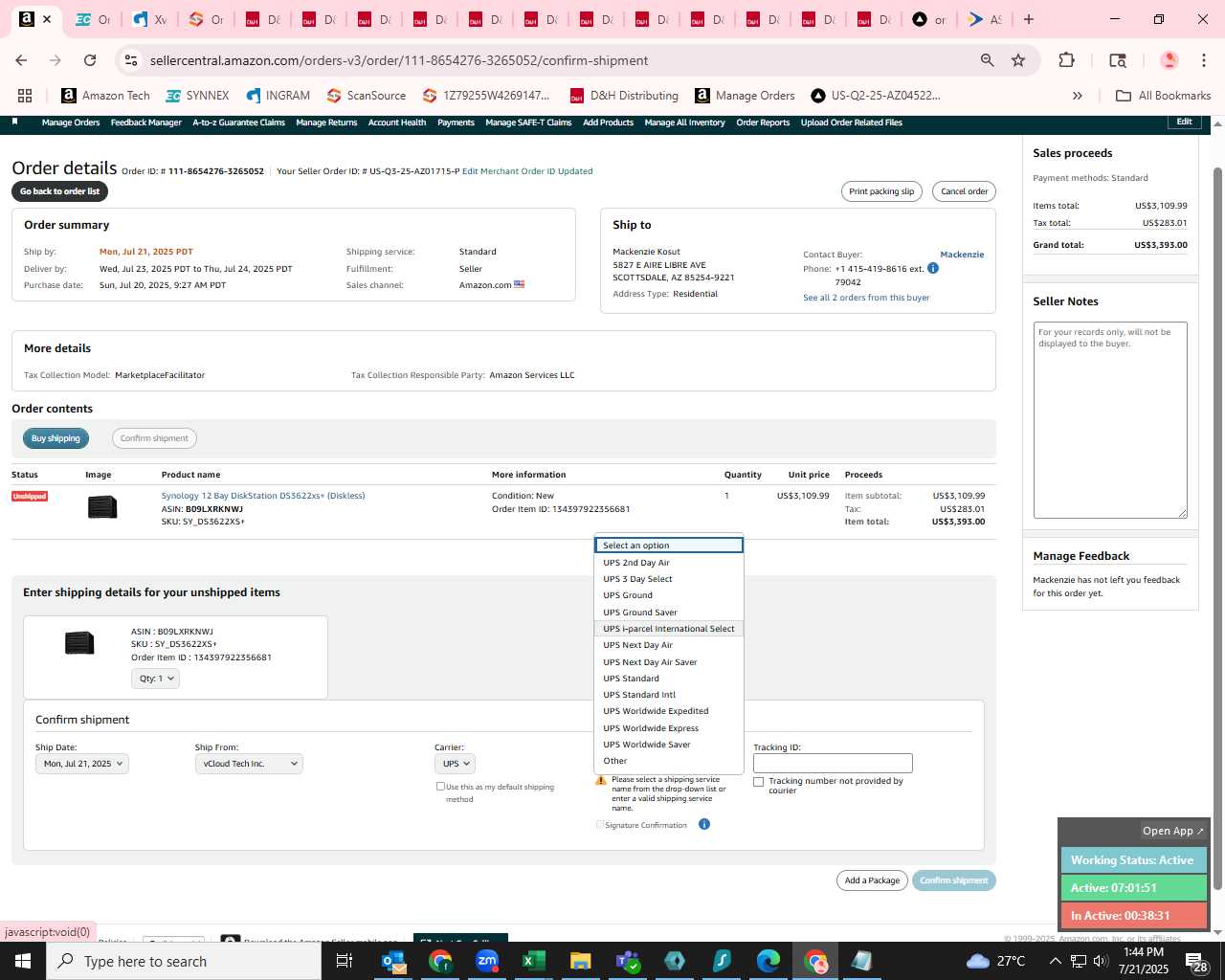Open Manage All Inventory in nav bar
1225x980 pixels.
pos(684,122)
